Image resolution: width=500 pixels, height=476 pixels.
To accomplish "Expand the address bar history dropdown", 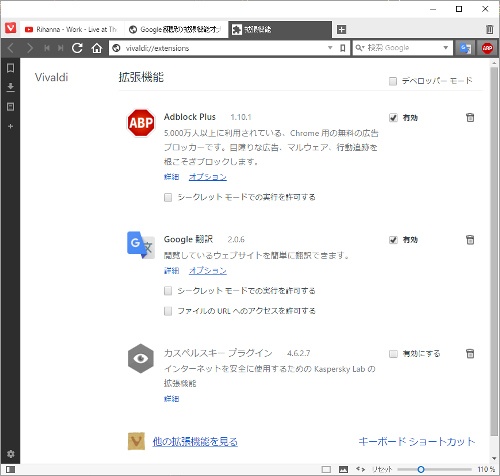I will coord(330,48).
